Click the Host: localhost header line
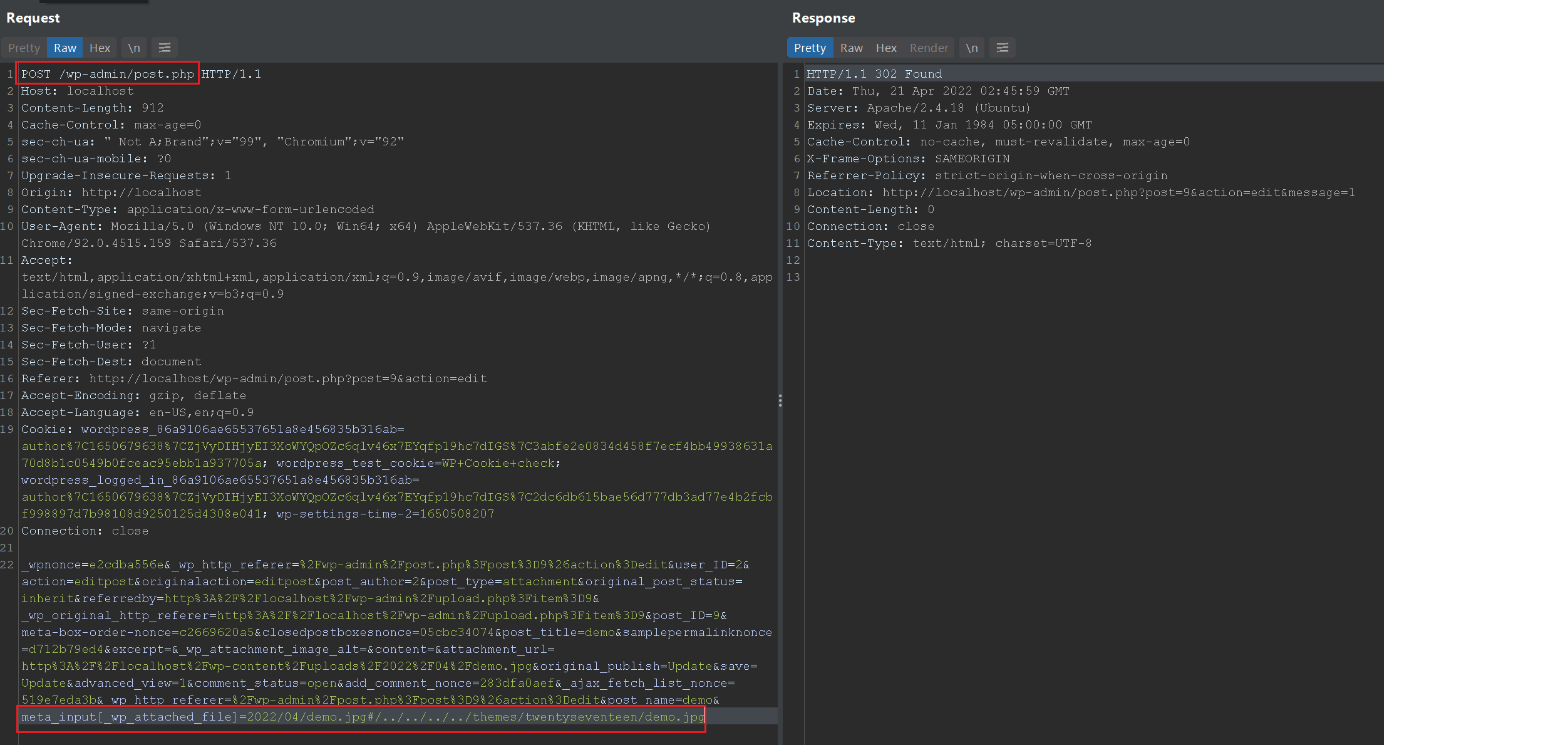Viewport: 1568px width, 745px height. pos(77,91)
